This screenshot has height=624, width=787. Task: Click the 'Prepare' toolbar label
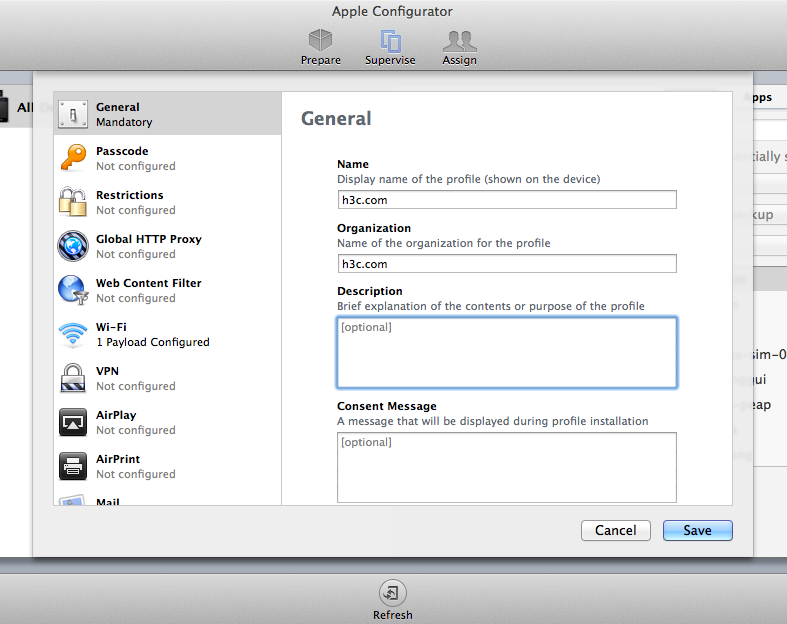(x=320, y=60)
